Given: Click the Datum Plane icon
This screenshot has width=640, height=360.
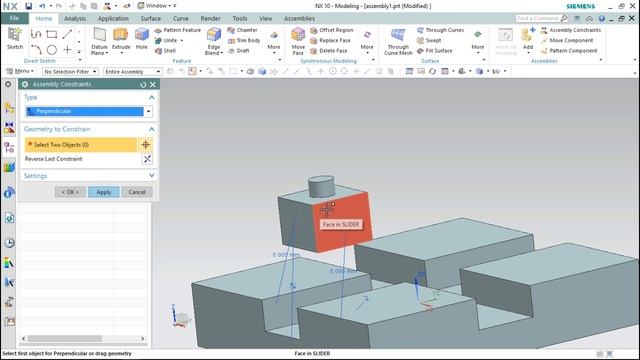Looking at the screenshot, I should tap(99, 41).
